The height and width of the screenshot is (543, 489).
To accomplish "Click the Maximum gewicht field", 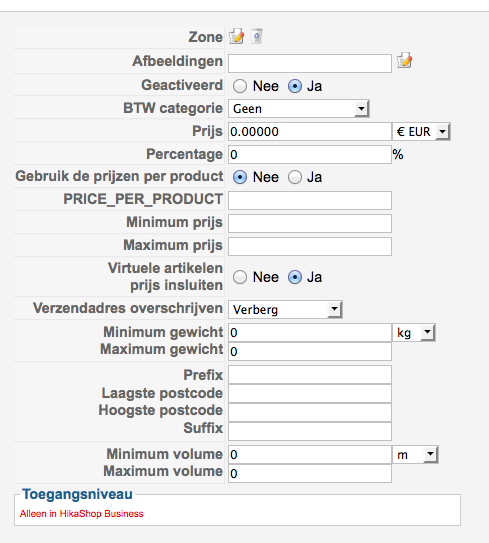I will pyautogui.click(x=310, y=351).
